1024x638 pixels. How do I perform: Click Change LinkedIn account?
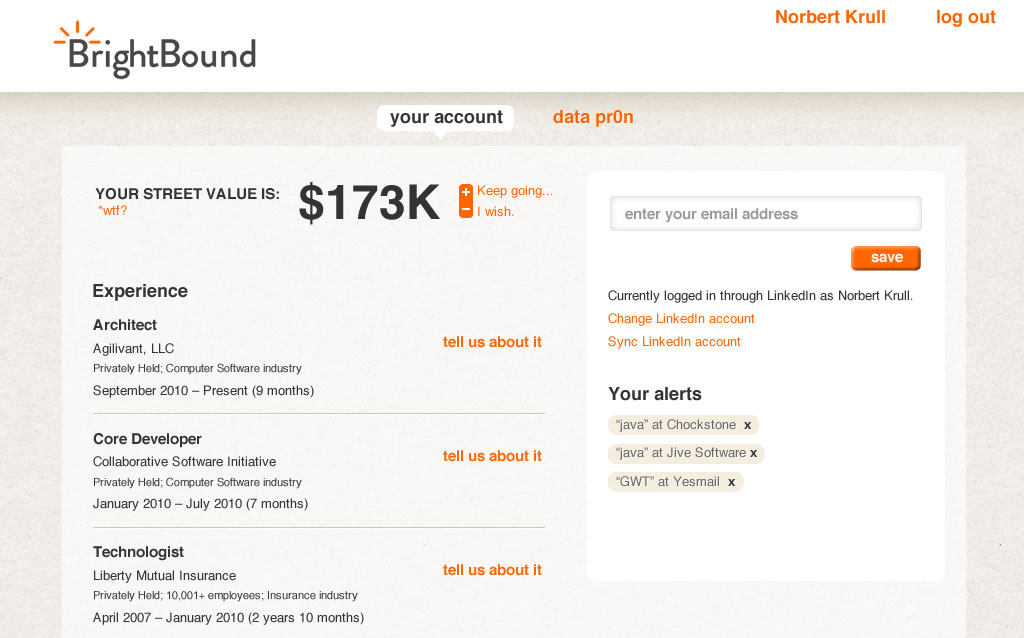pyautogui.click(x=681, y=319)
